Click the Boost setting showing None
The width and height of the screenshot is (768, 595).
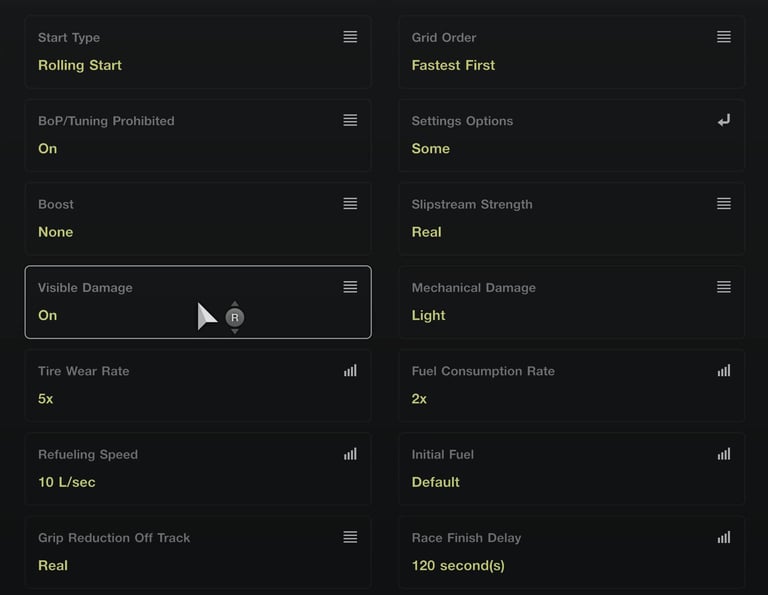pyautogui.click(x=56, y=232)
